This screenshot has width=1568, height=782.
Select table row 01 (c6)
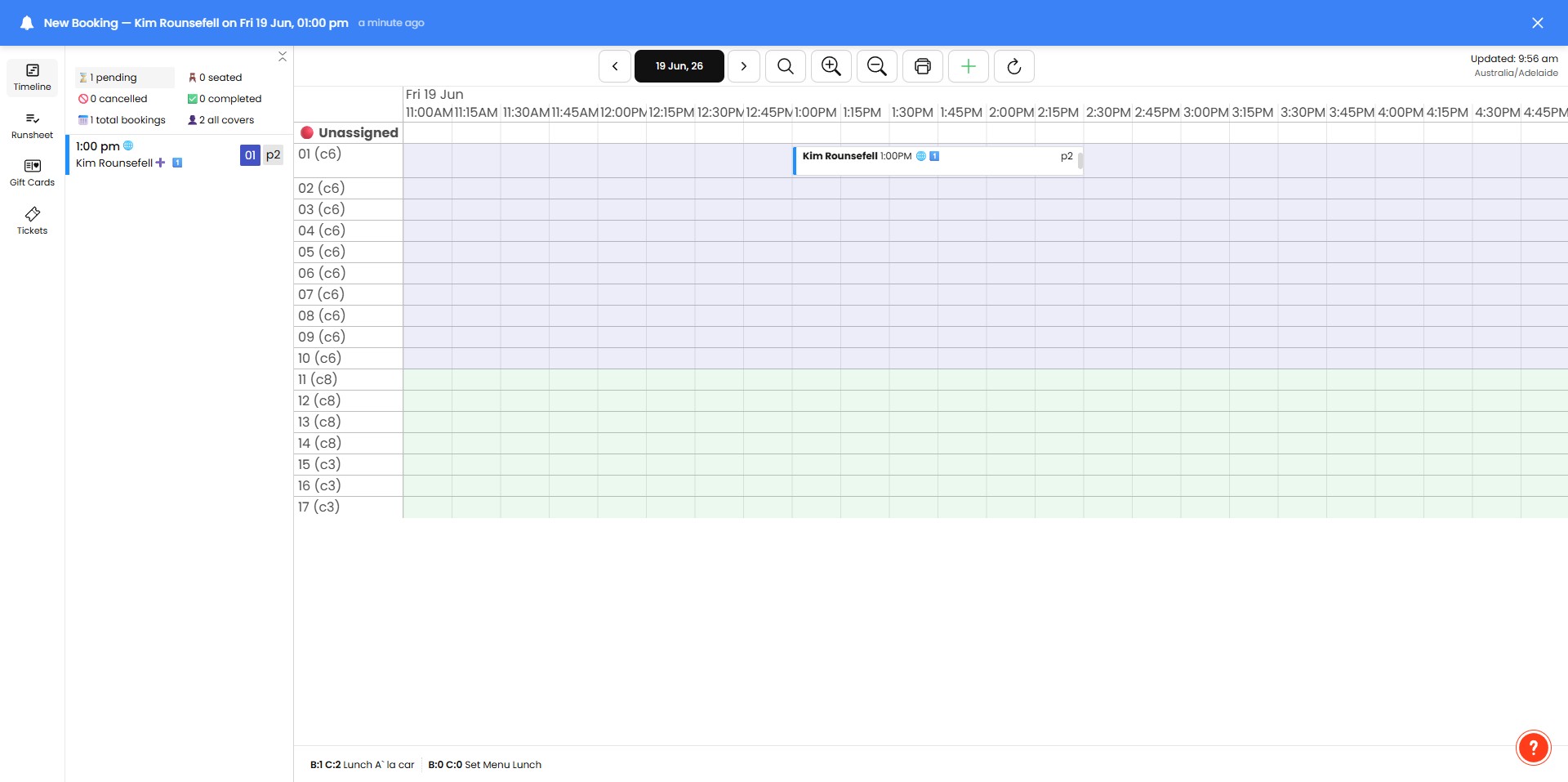click(x=348, y=160)
